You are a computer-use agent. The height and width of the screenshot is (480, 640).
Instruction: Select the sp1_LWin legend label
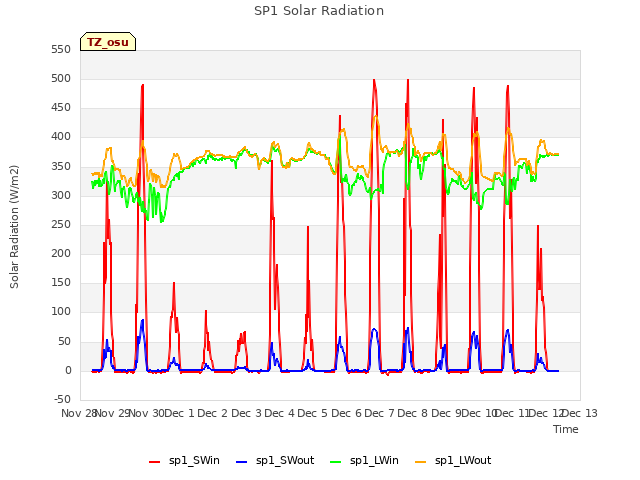coord(374,460)
